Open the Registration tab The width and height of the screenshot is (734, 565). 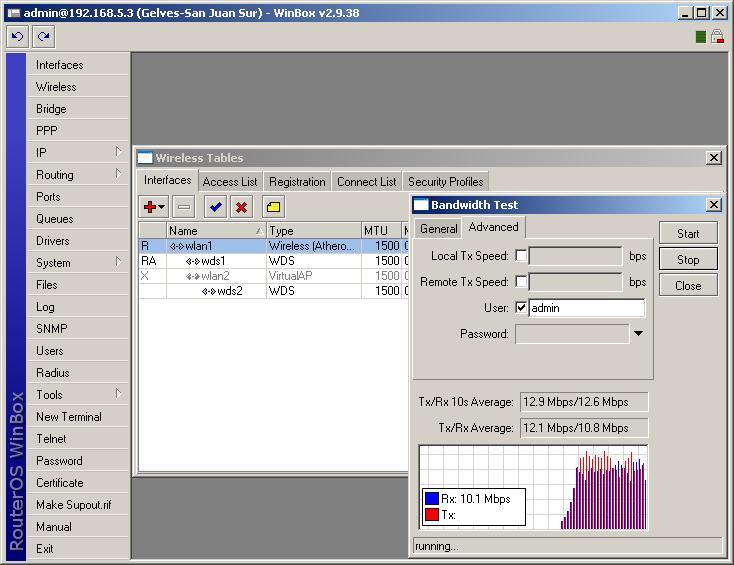297,182
